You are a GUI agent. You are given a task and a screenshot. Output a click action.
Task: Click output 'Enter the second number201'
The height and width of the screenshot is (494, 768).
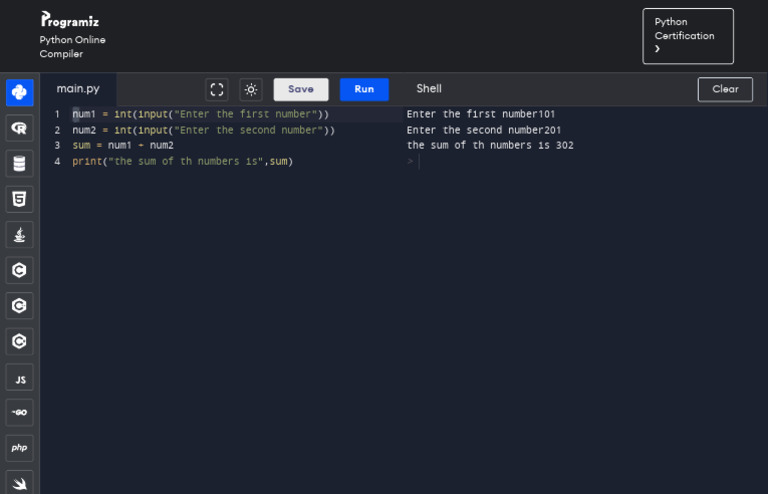[483, 130]
